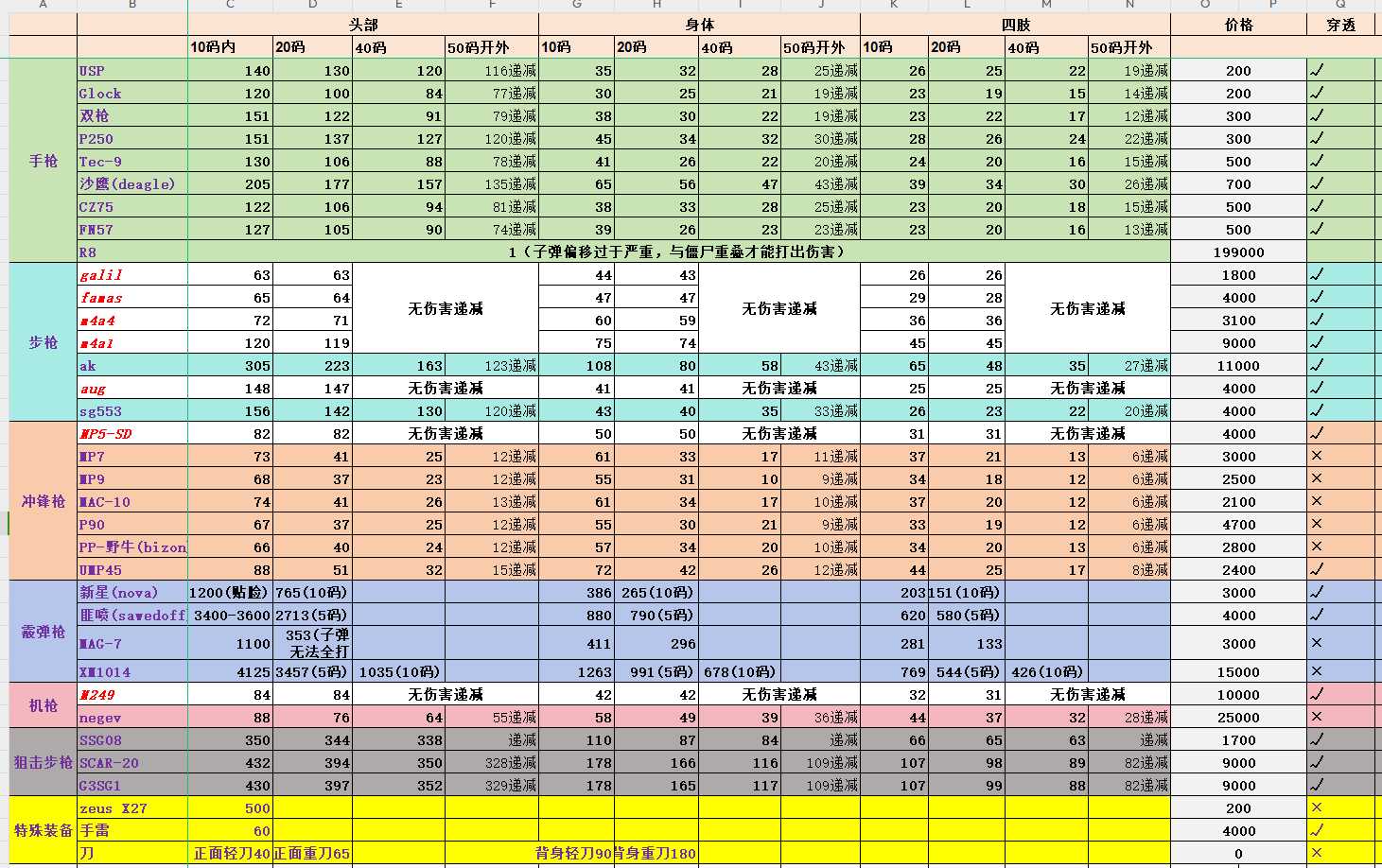The height and width of the screenshot is (868, 1382).
Task: Click the R8 price cell 199000
Action: [1238, 252]
